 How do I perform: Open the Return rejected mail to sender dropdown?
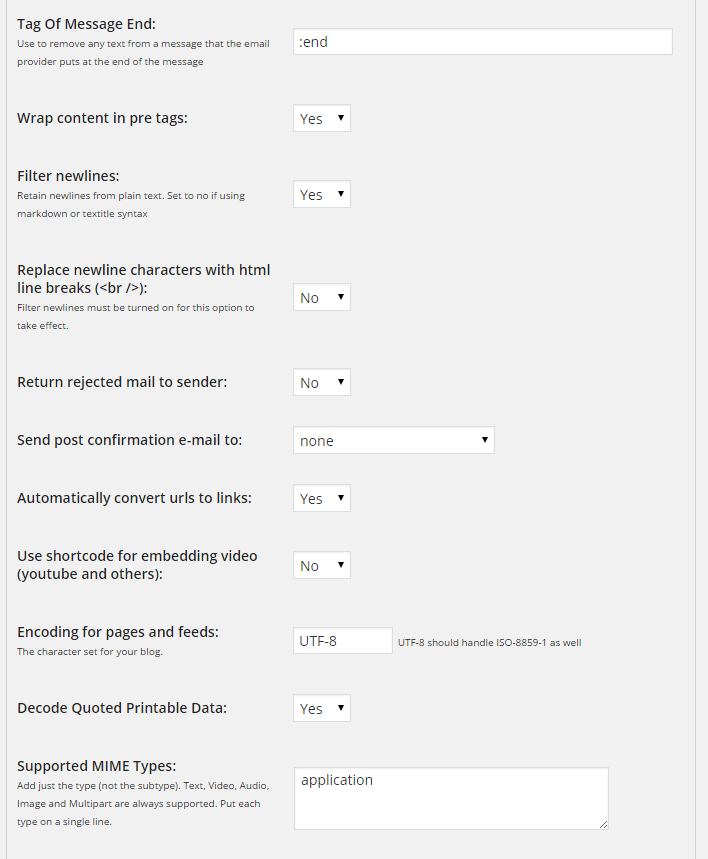pos(322,382)
